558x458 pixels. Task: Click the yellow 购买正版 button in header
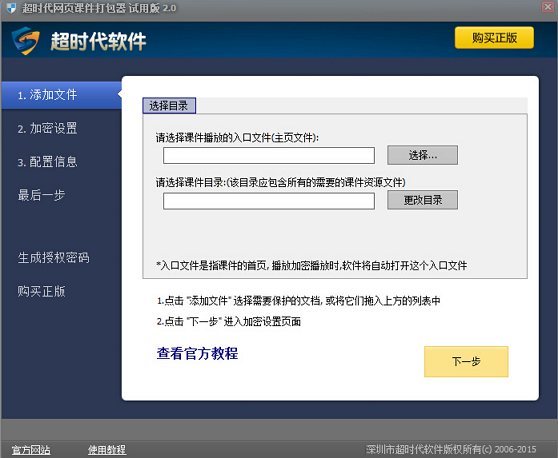click(x=494, y=37)
